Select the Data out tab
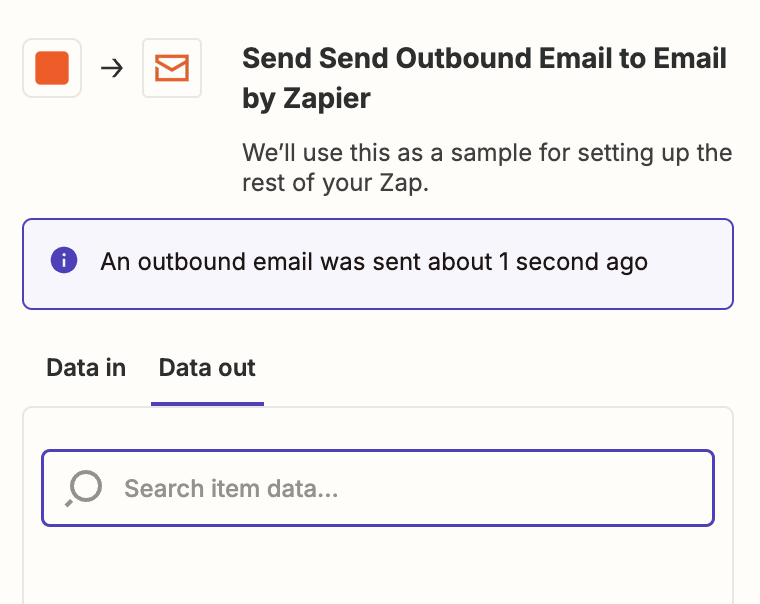This screenshot has height=604, width=760. click(x=207, y=368)
